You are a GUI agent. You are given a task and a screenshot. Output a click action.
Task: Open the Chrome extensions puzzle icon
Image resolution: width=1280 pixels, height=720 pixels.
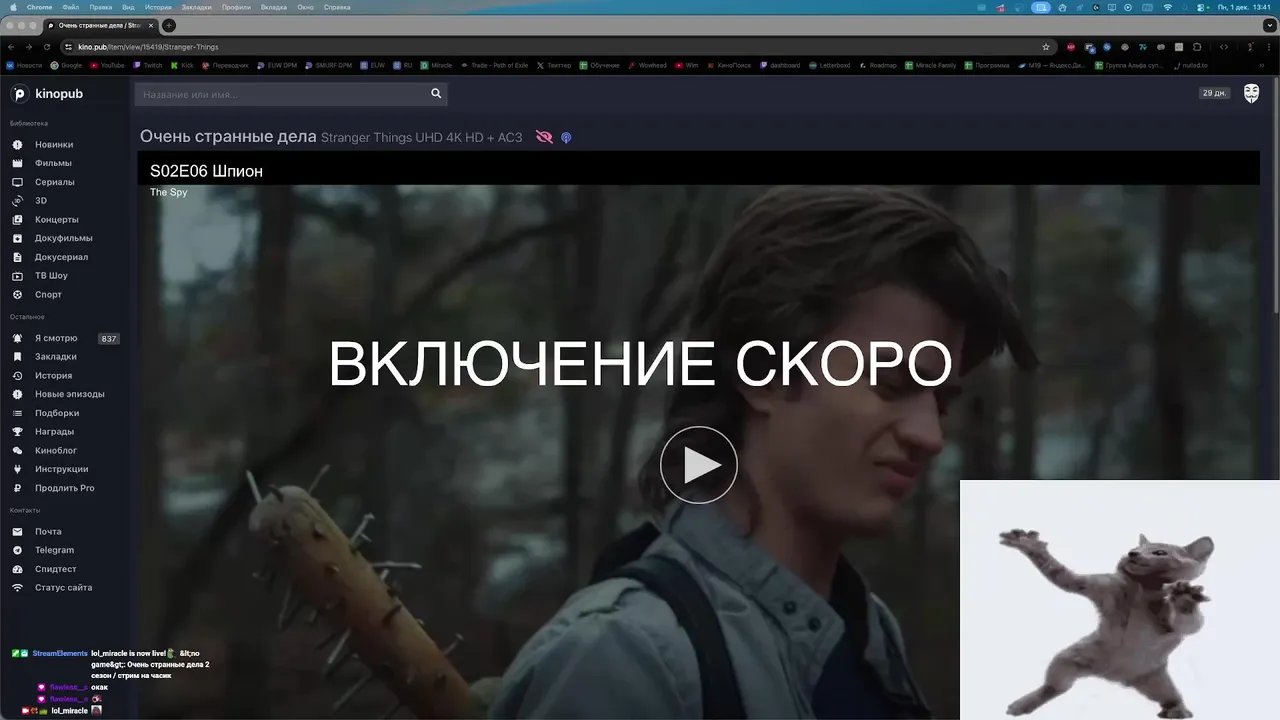click(1198, 47)
